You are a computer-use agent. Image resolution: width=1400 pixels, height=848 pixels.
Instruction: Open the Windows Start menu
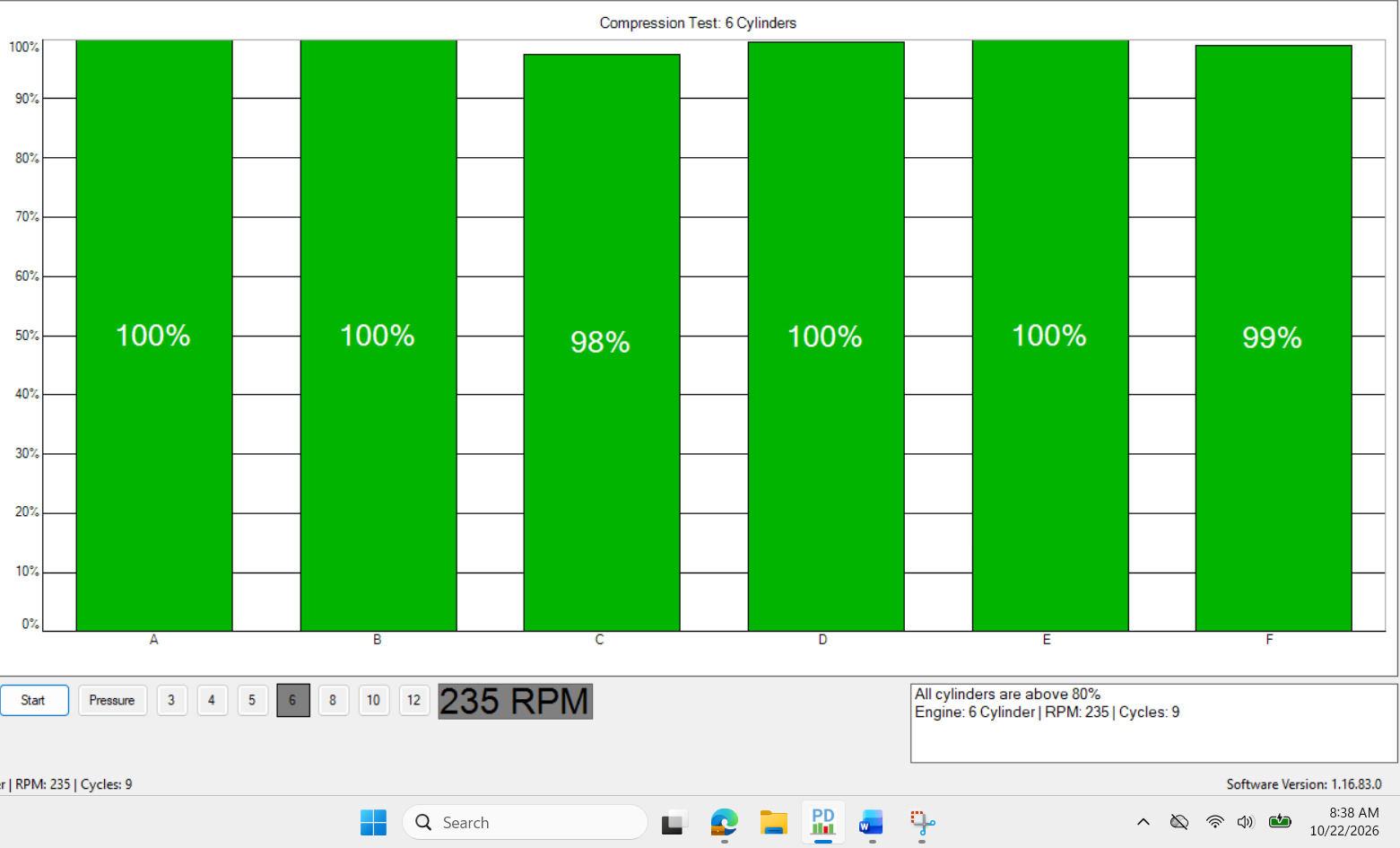pos(373,822)
